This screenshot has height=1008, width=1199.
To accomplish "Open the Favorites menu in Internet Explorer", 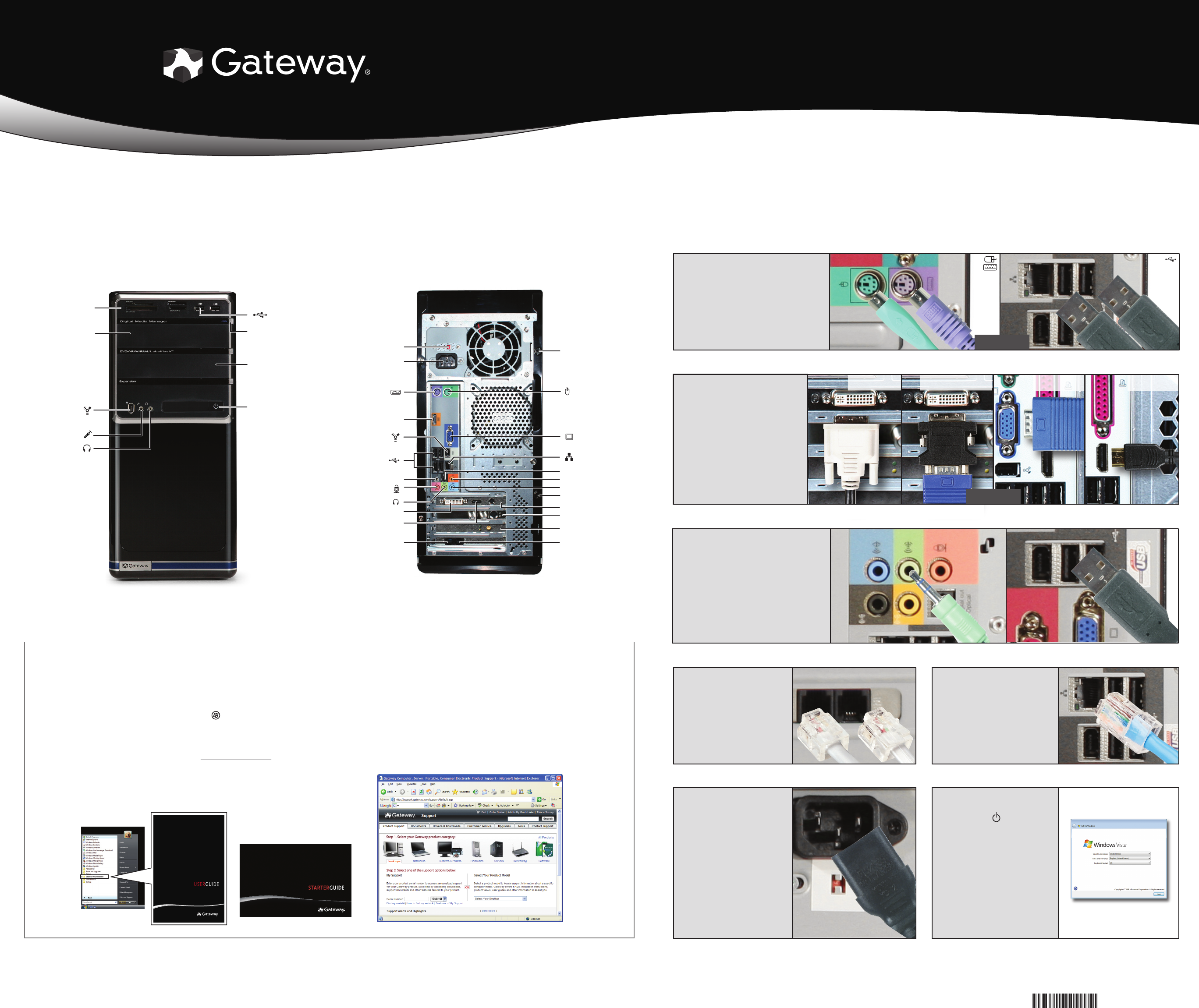I will [411, 784].
